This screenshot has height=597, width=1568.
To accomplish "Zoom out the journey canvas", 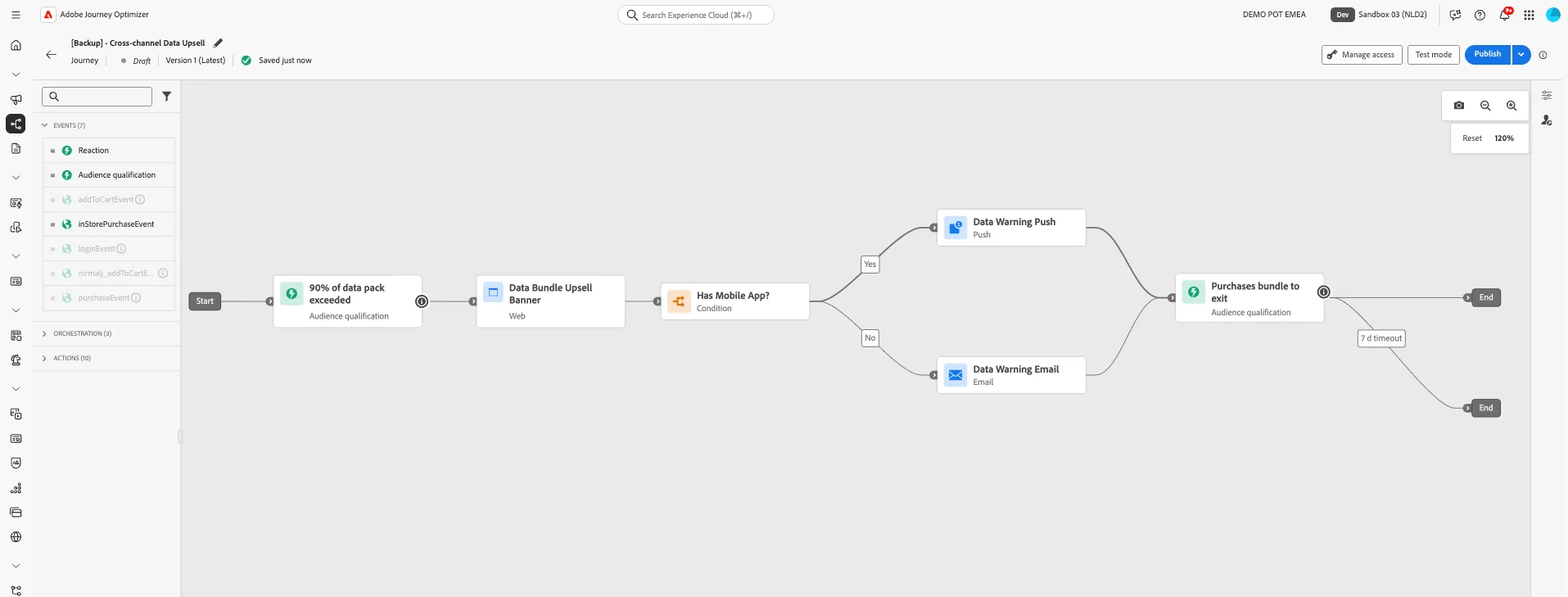I will pyautogui.click(x=1485, y=106).
